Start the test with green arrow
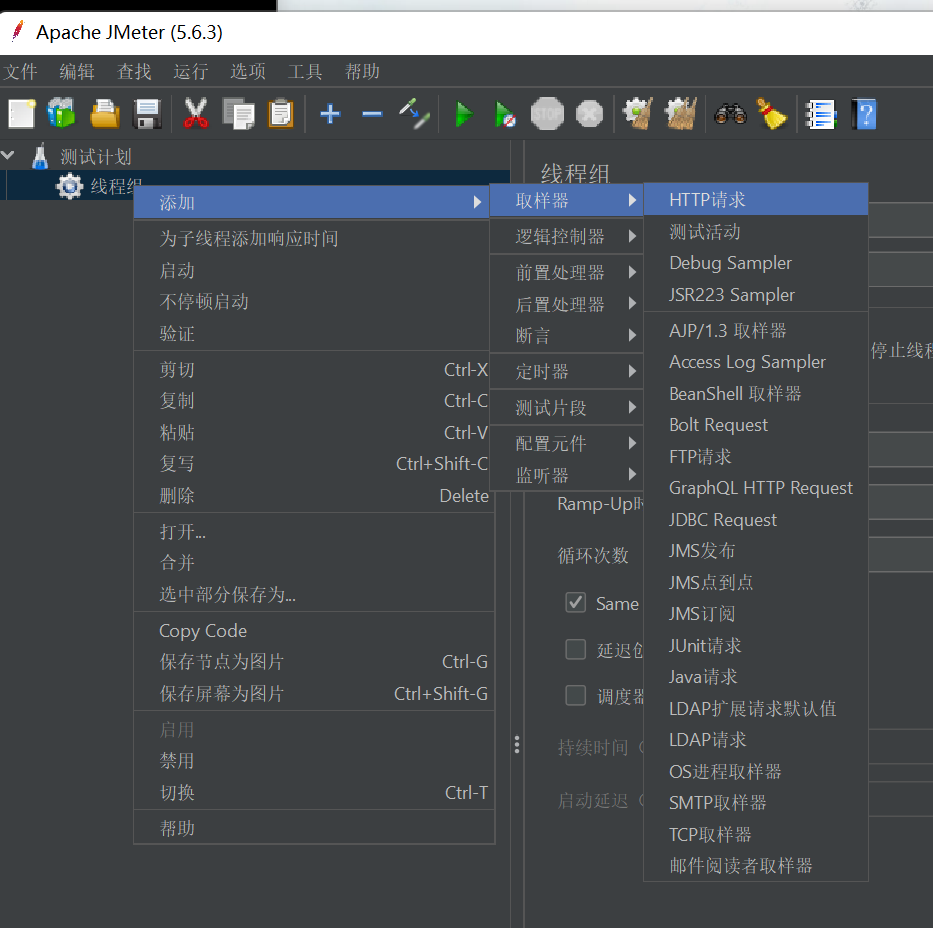 (464, 114)
